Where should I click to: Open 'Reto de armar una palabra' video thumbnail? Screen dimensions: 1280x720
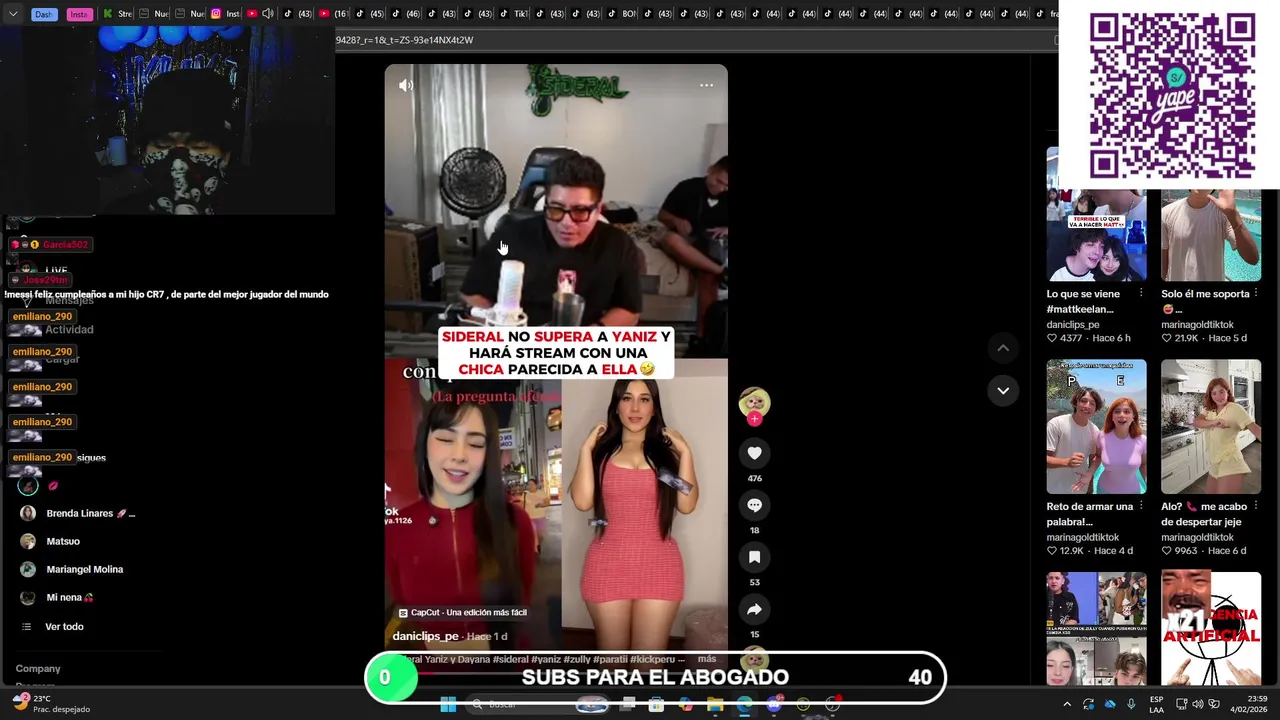[x=1096, y=427]
